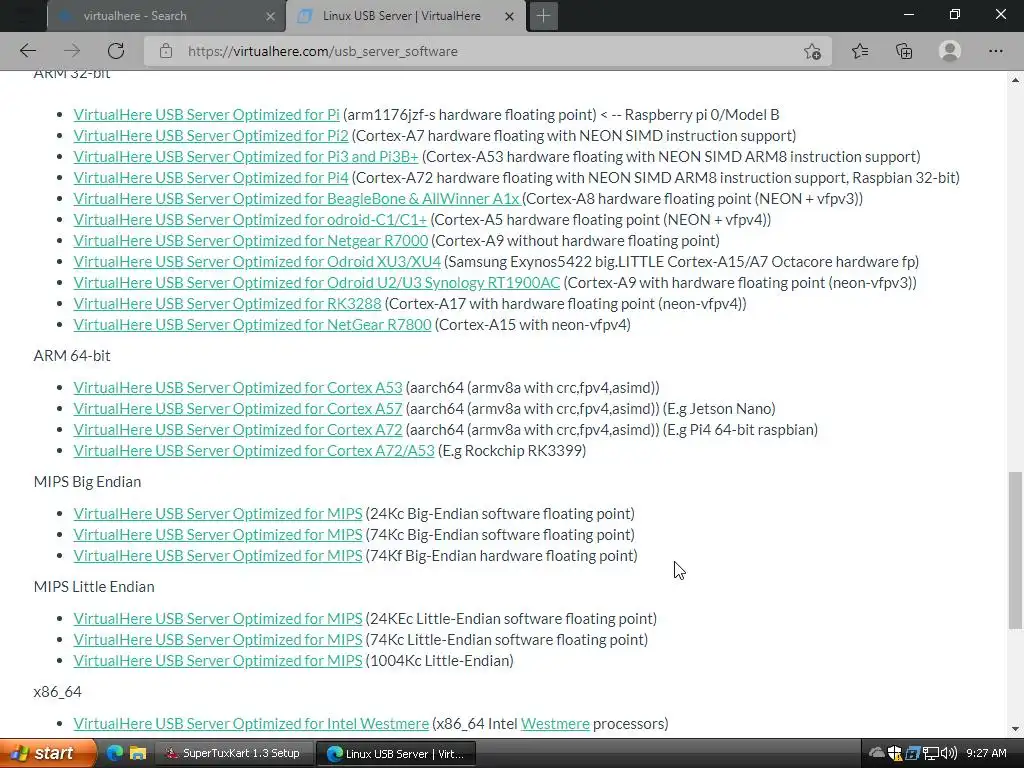Open MIPS 74Kc Big-Endian software link
The height and width of the screenshot is (768, 1024).
pos(217,534)
